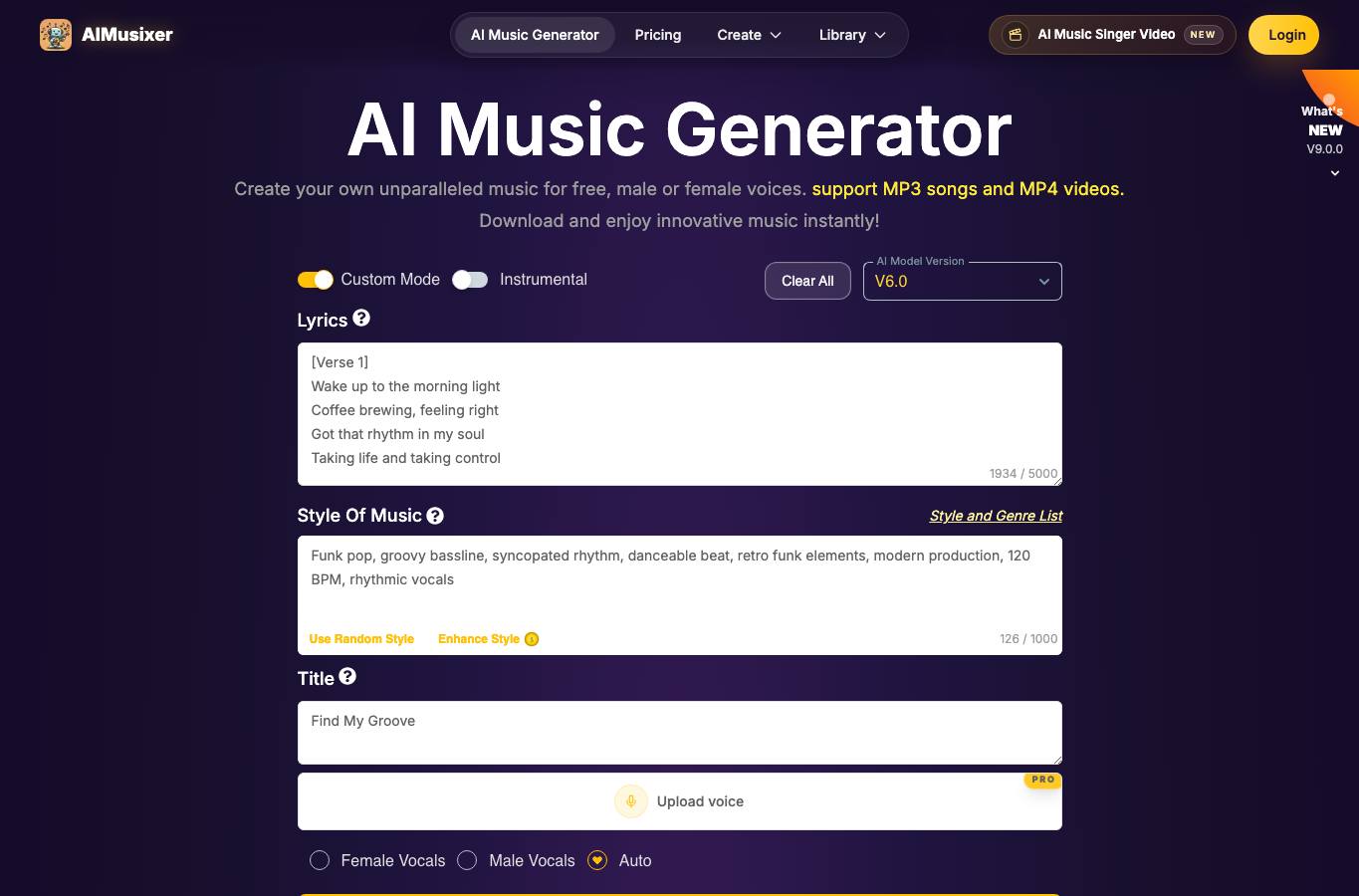Disable the Custom Mode toggle
The width and height of the screenshot is (1359, 896).
tap(316, 280)
